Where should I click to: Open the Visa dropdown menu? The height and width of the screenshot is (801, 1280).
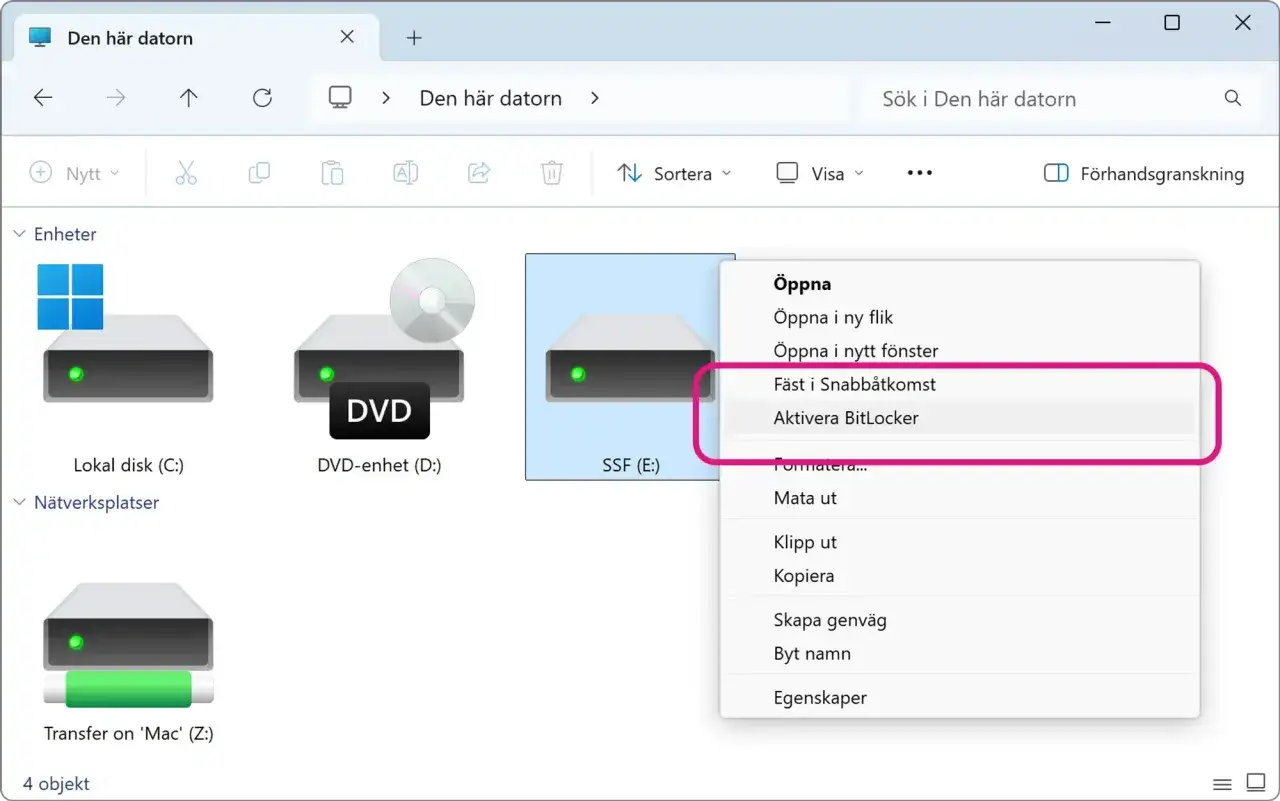(820, 173)
